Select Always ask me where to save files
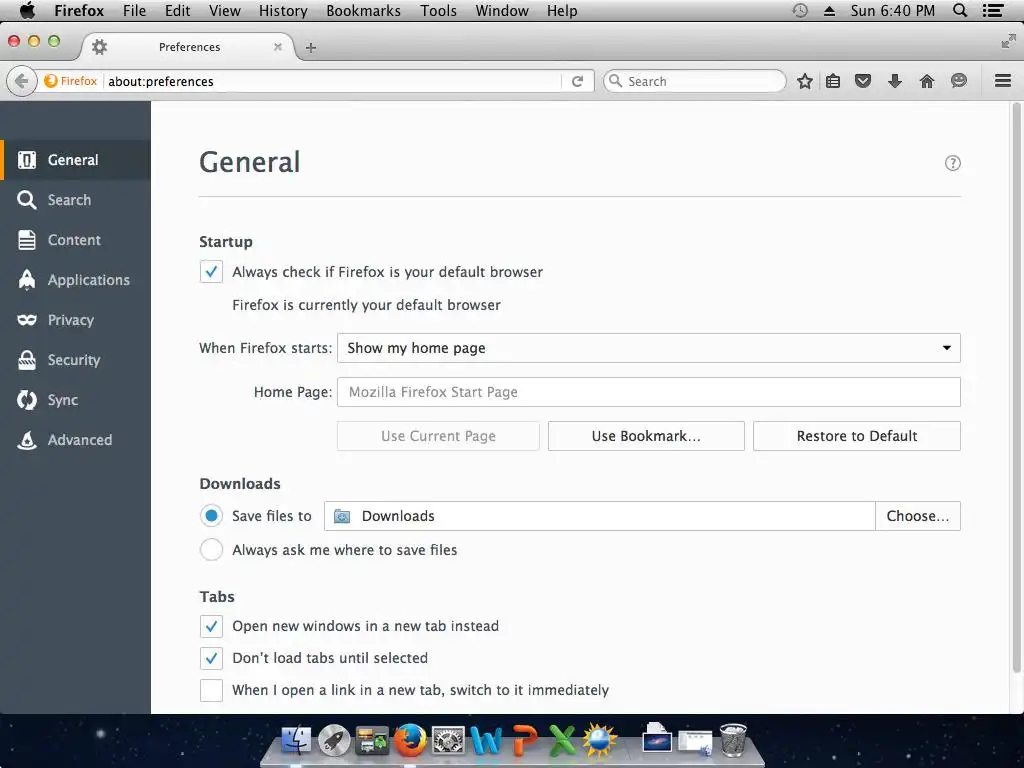Image resolution: width=1024 pixels, height=768 pixels. (x=211, y=550)
